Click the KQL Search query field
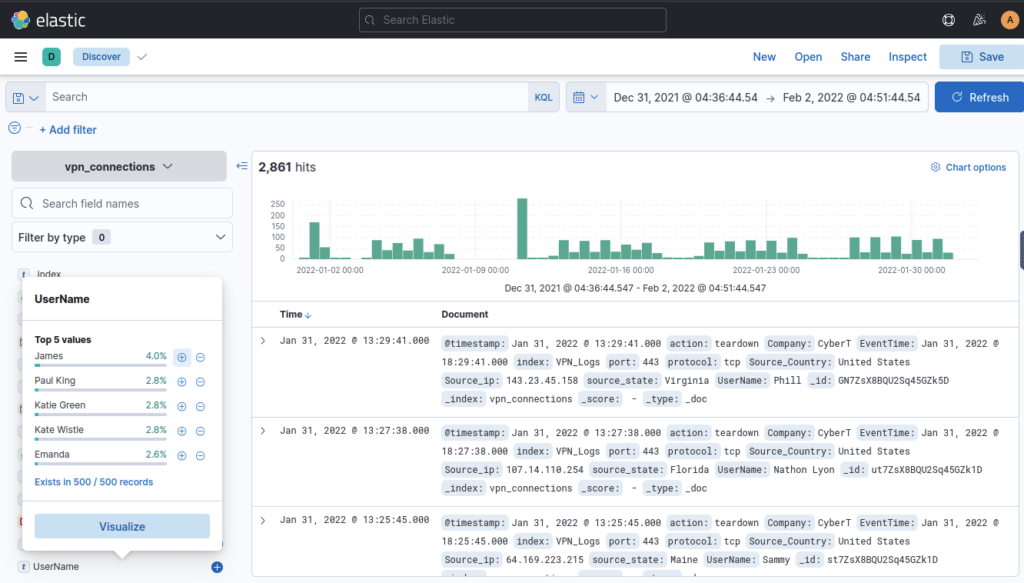This screenshot has width=1024, height=583. tap(287, 97)
